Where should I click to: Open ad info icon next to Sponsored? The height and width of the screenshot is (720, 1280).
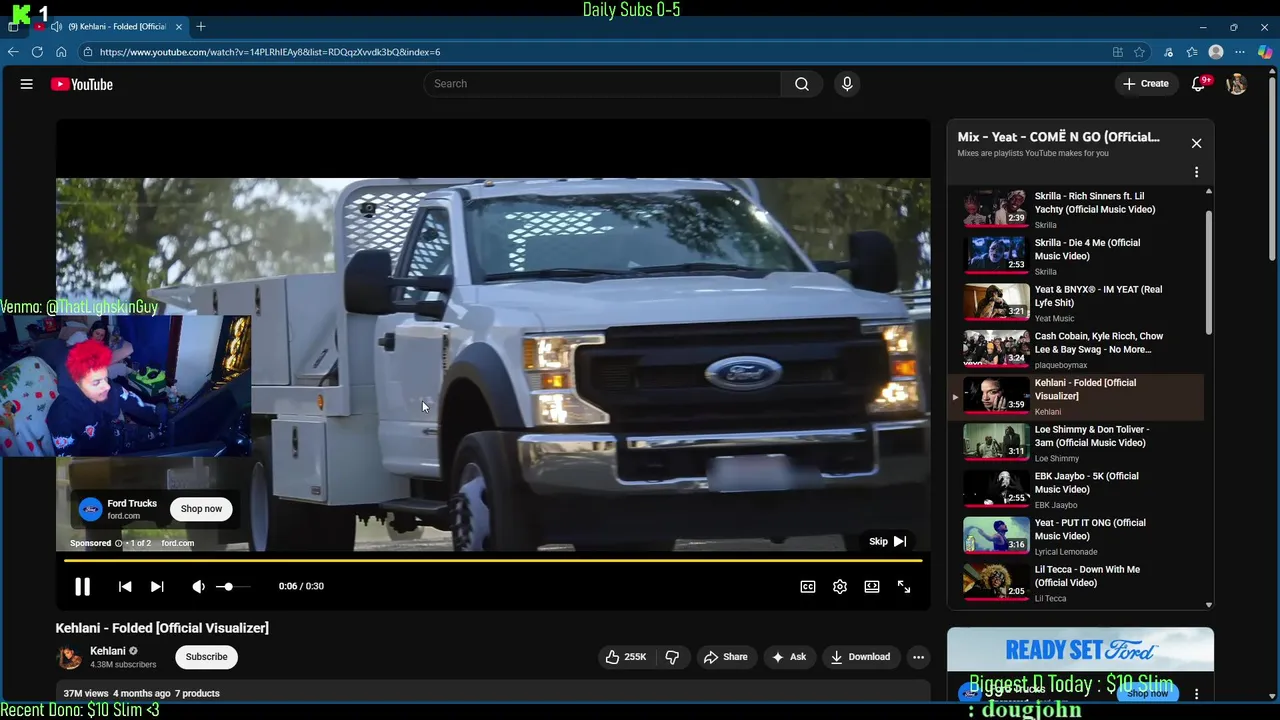pyautogui.click(x=118, y=543)
